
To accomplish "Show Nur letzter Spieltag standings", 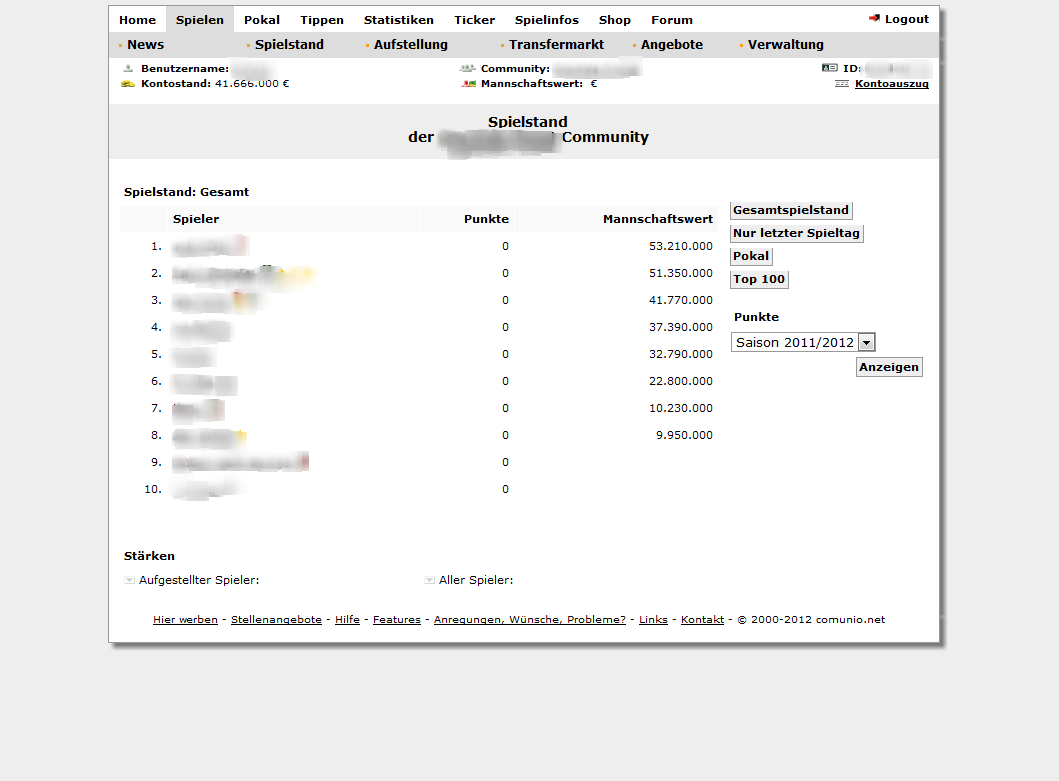I will pyautogui.click(x=796, y=233).
